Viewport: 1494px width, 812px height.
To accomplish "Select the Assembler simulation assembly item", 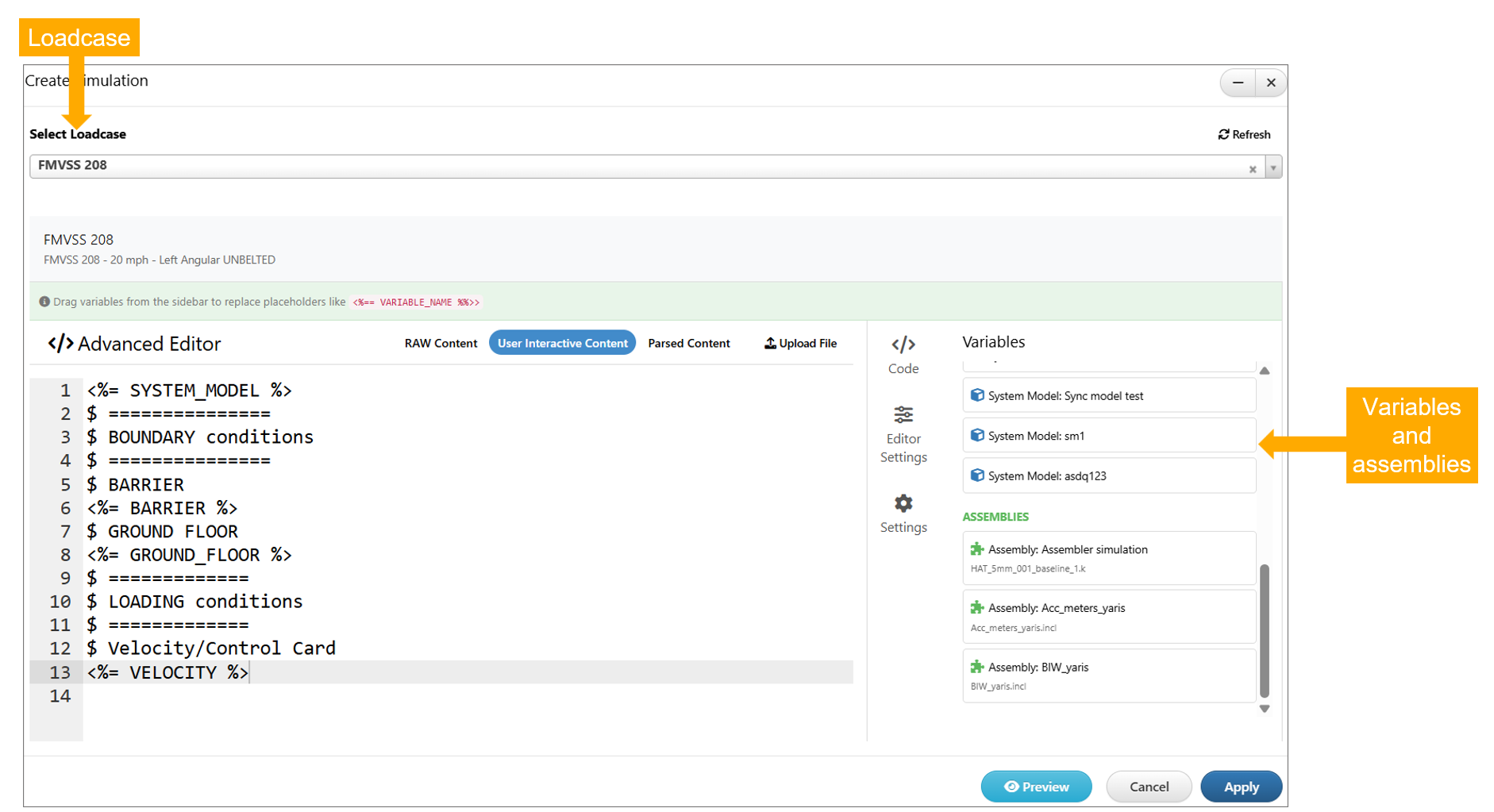I will 1108,558.
